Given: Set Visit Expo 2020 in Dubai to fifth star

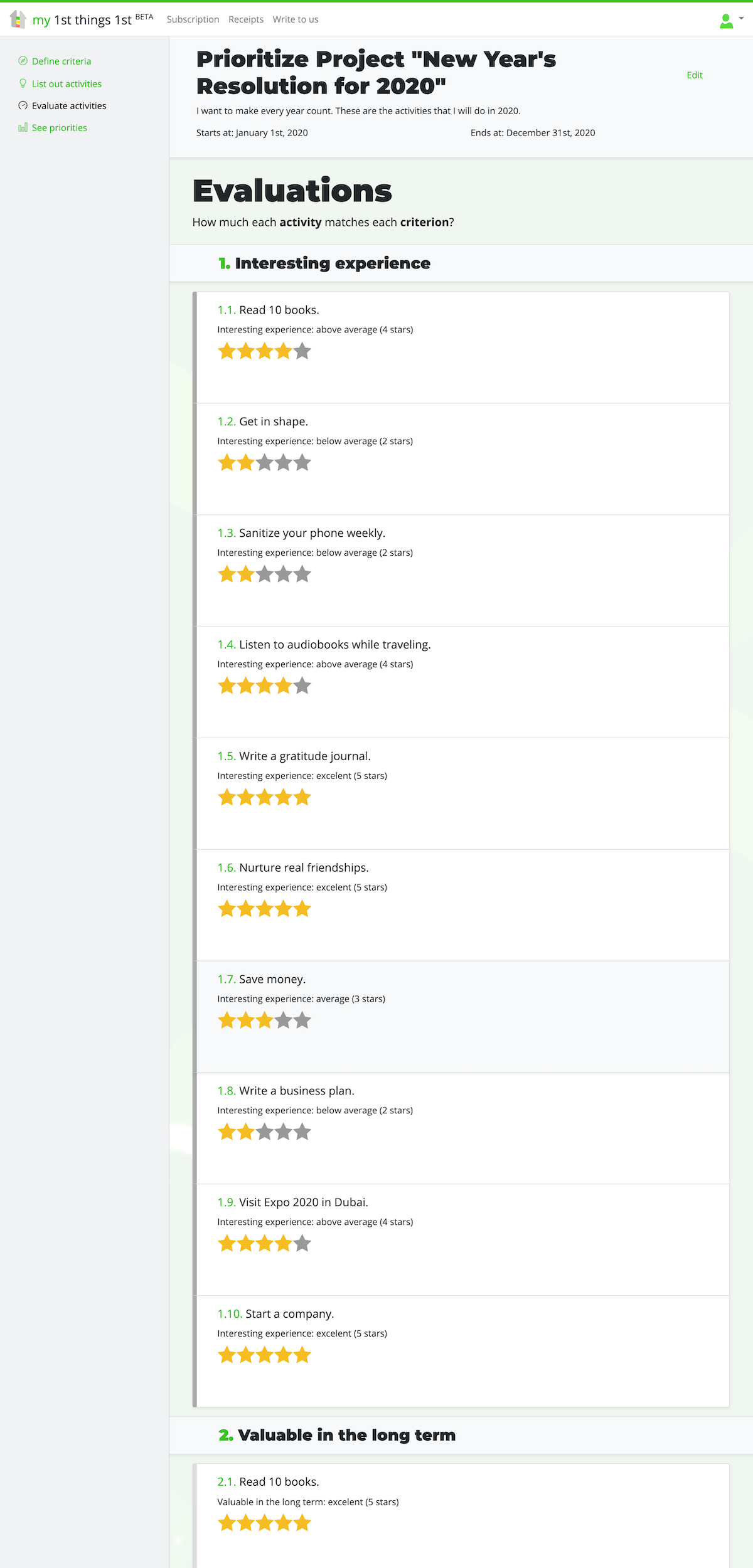Looking at the screenshot, I should tap(302, 1243).
